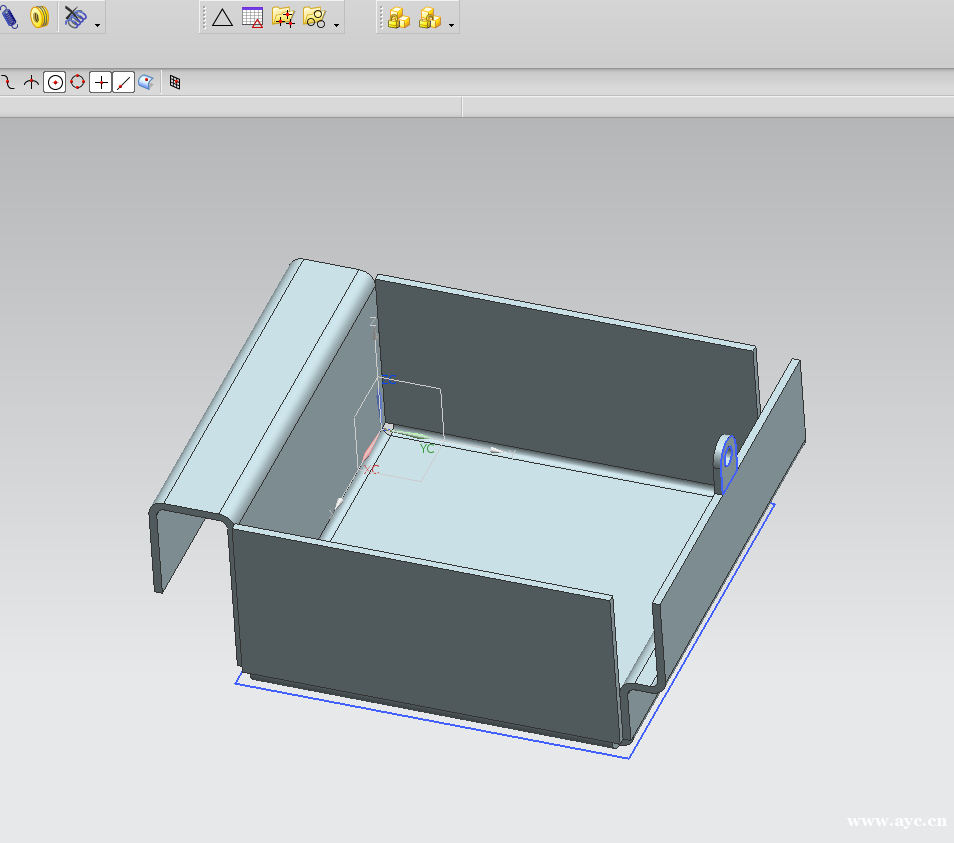Toggle the arc center snap point
The width and height of the screenshot is (954, 843).
[x=54, y=83]
